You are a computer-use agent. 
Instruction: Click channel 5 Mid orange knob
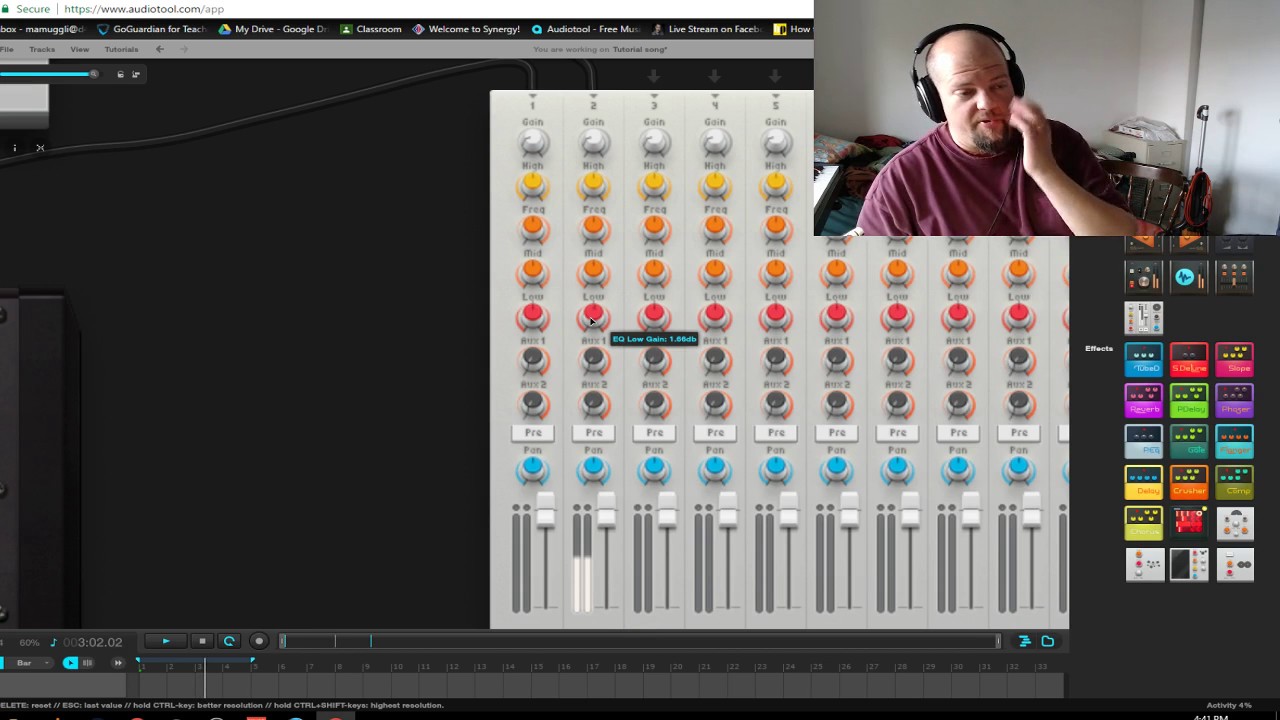click(776, 270)
